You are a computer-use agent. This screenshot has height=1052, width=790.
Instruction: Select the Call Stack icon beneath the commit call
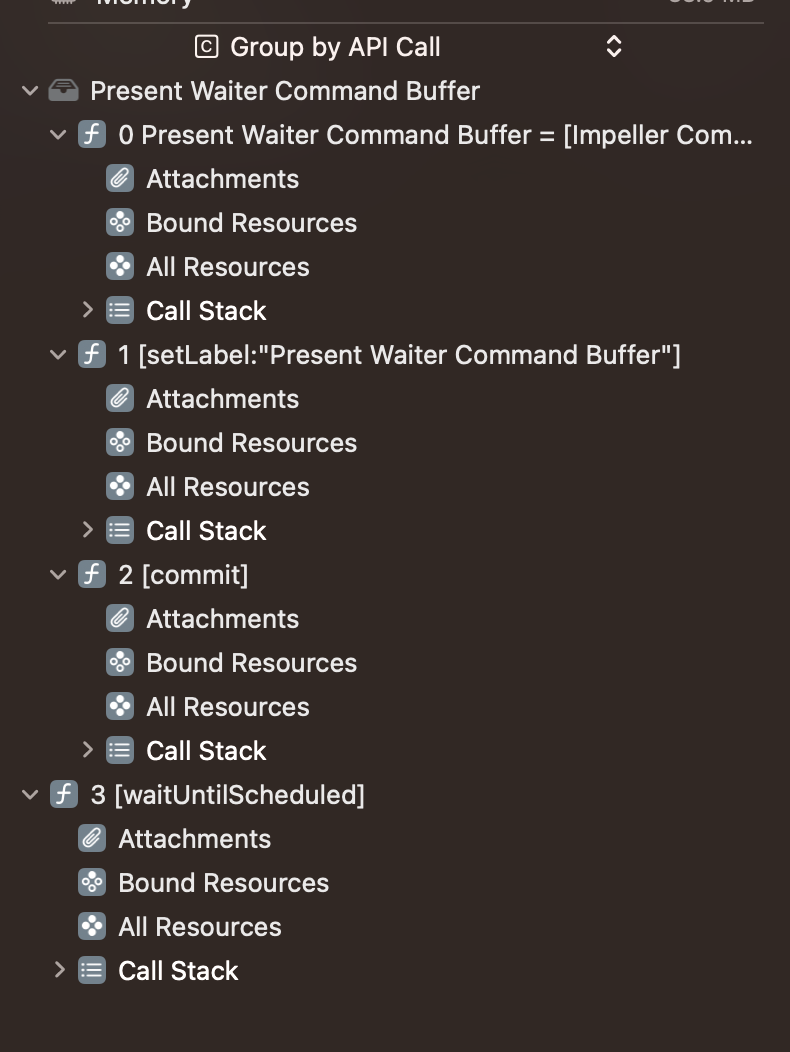[120, 750]
